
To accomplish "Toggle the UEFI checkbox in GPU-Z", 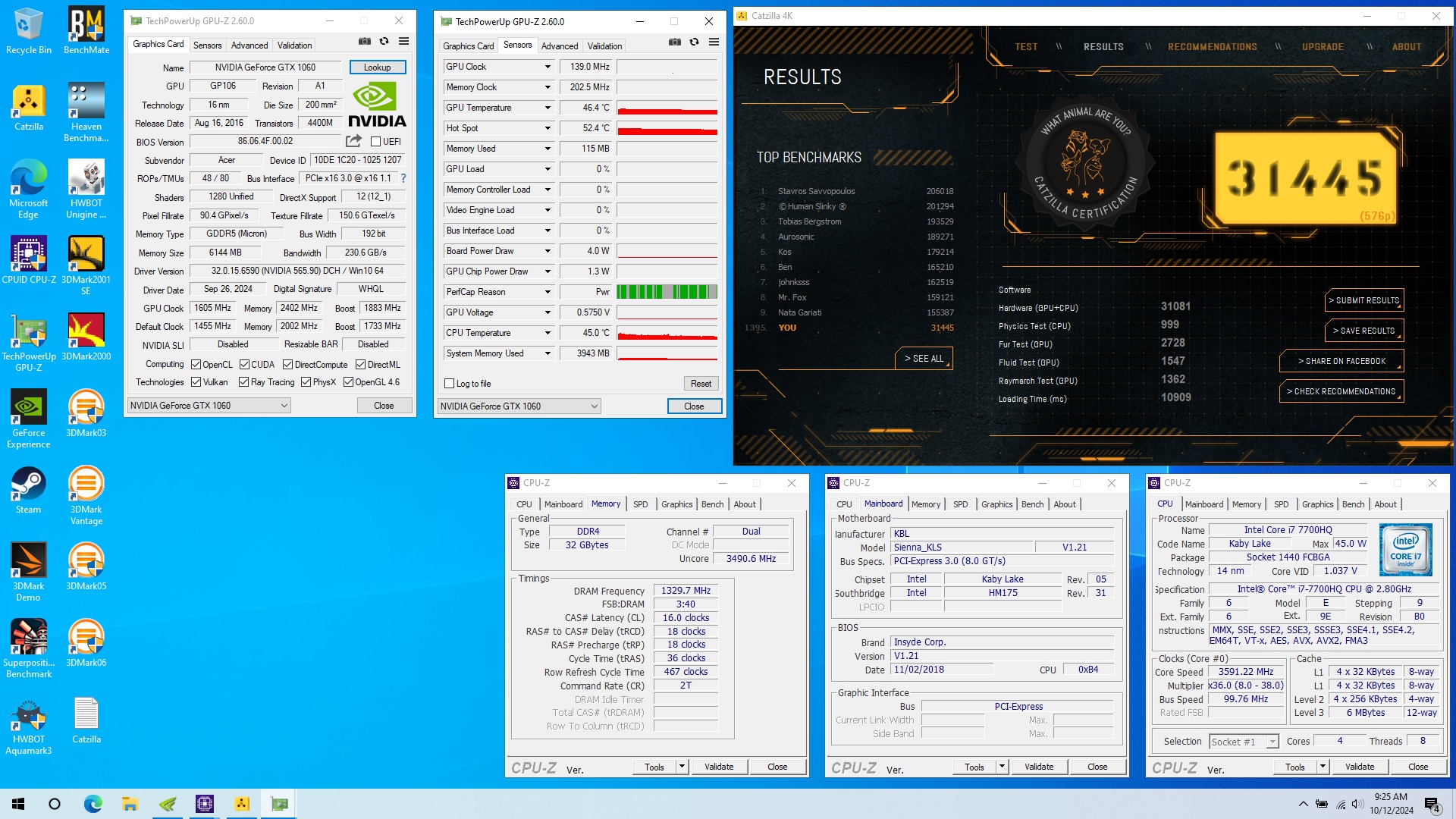I will [375, 142].
